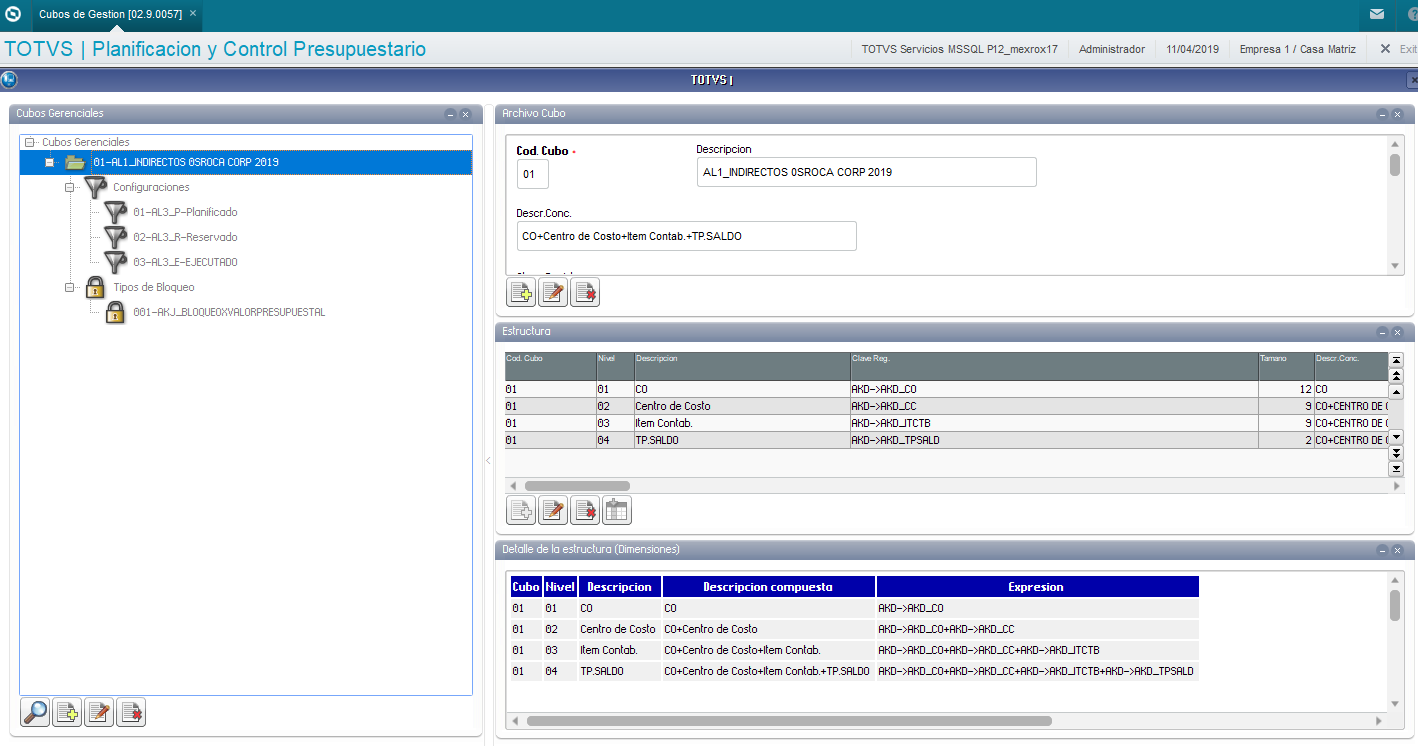This screenshot has width=1418, height=746.
Task: Click TOTVS Servicios MSSQL P12_mexrox17 environment label
Action: point(959,49)
